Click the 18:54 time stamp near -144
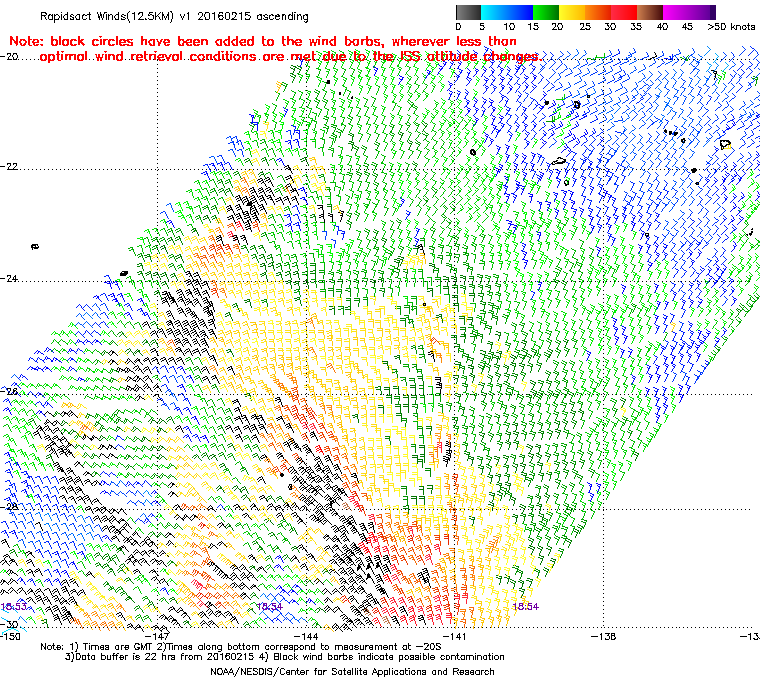 [x=269, y=607]
